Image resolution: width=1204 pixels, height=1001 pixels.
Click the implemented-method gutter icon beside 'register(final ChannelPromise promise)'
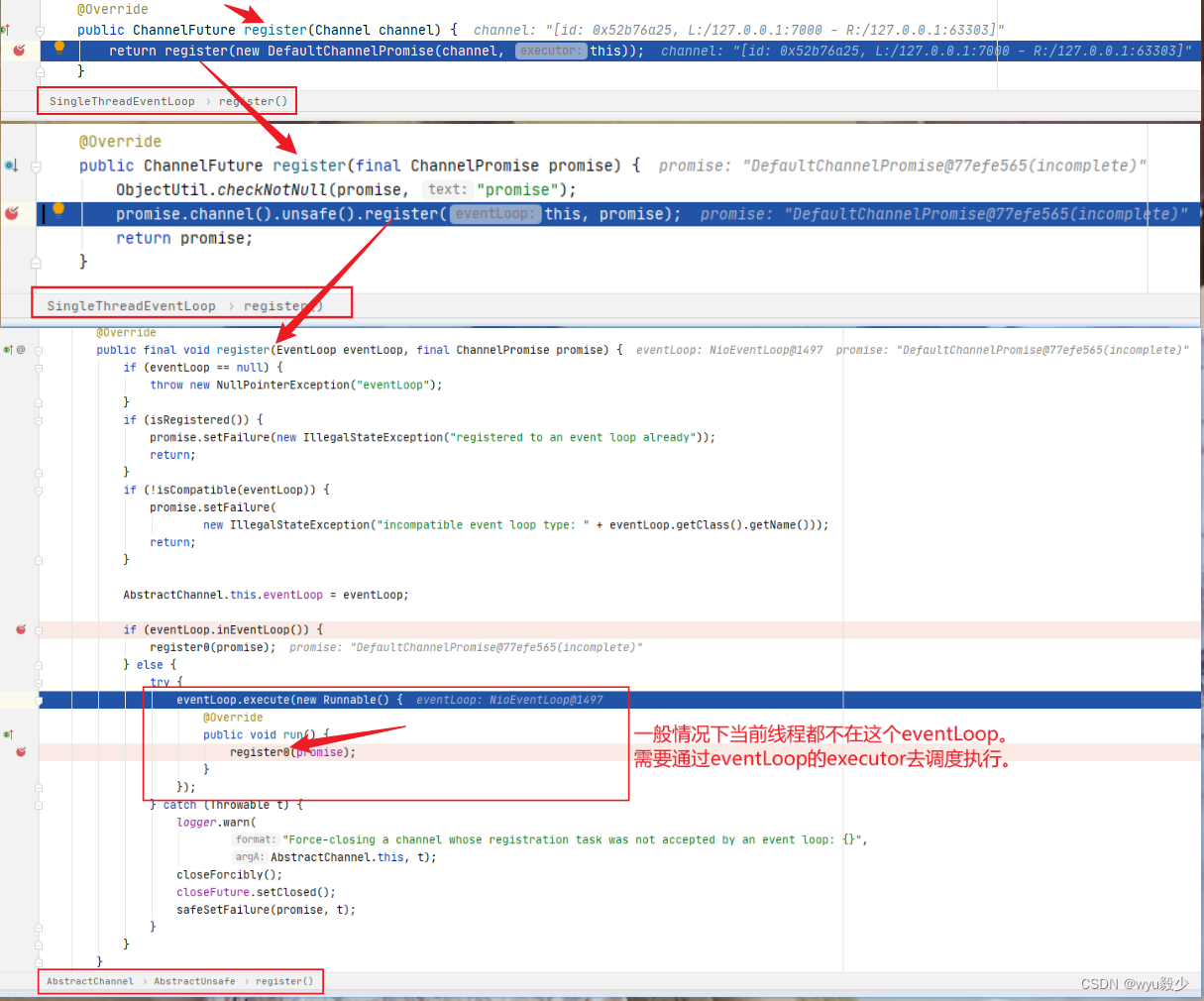coord(11,166)
